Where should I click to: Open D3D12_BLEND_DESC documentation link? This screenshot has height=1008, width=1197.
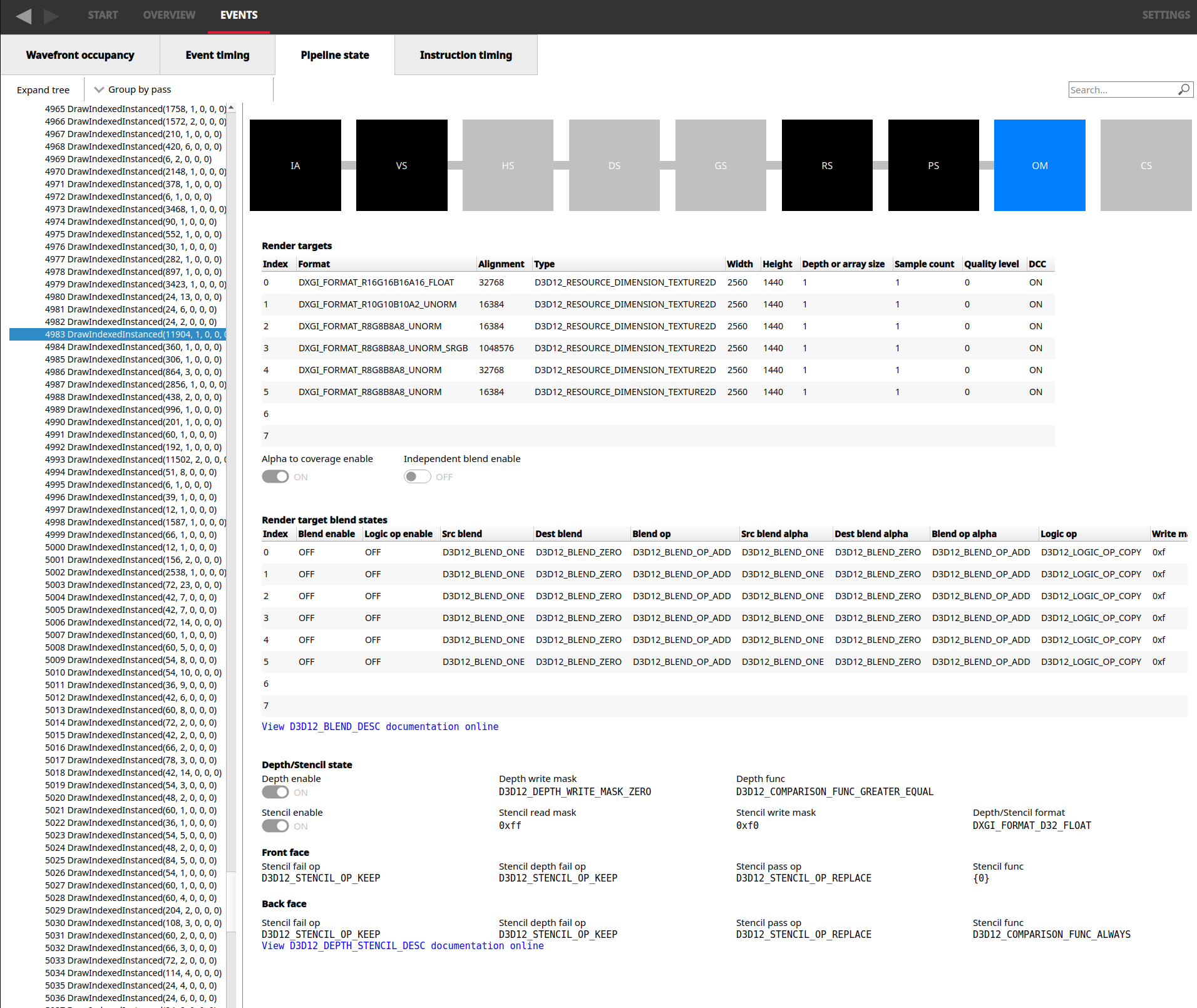pyautogui.click(x=380, y=726)
